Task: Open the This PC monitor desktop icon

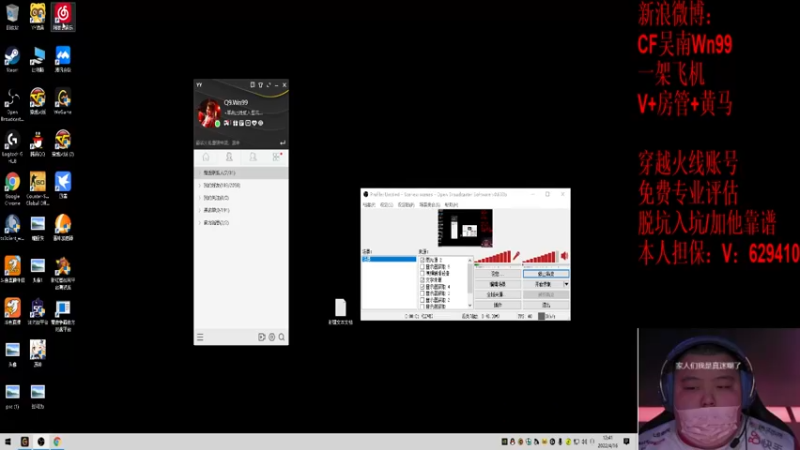Action: pos(37,59)
